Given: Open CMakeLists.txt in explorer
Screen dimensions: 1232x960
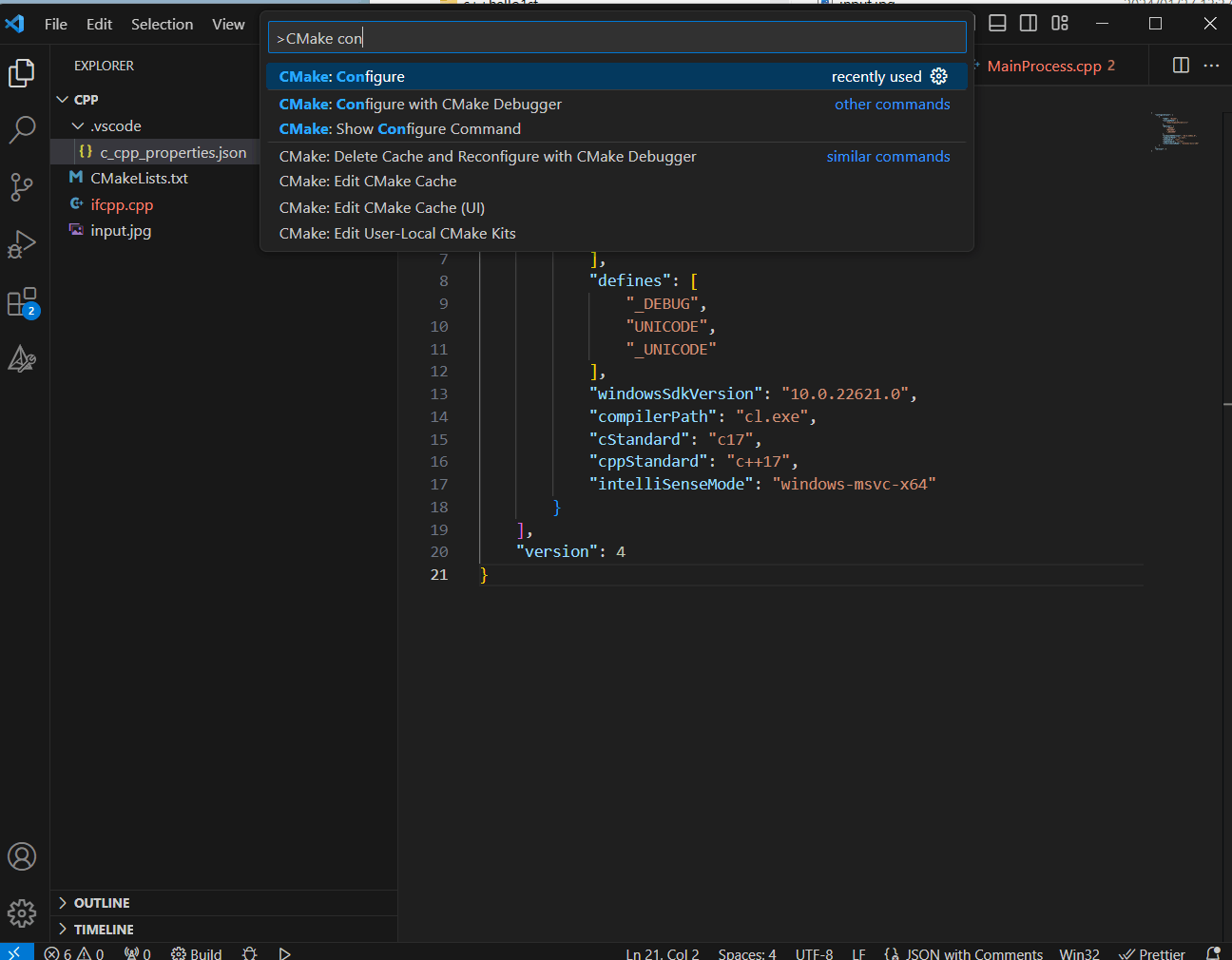Looking at the screenshot, I should (139, 178).
